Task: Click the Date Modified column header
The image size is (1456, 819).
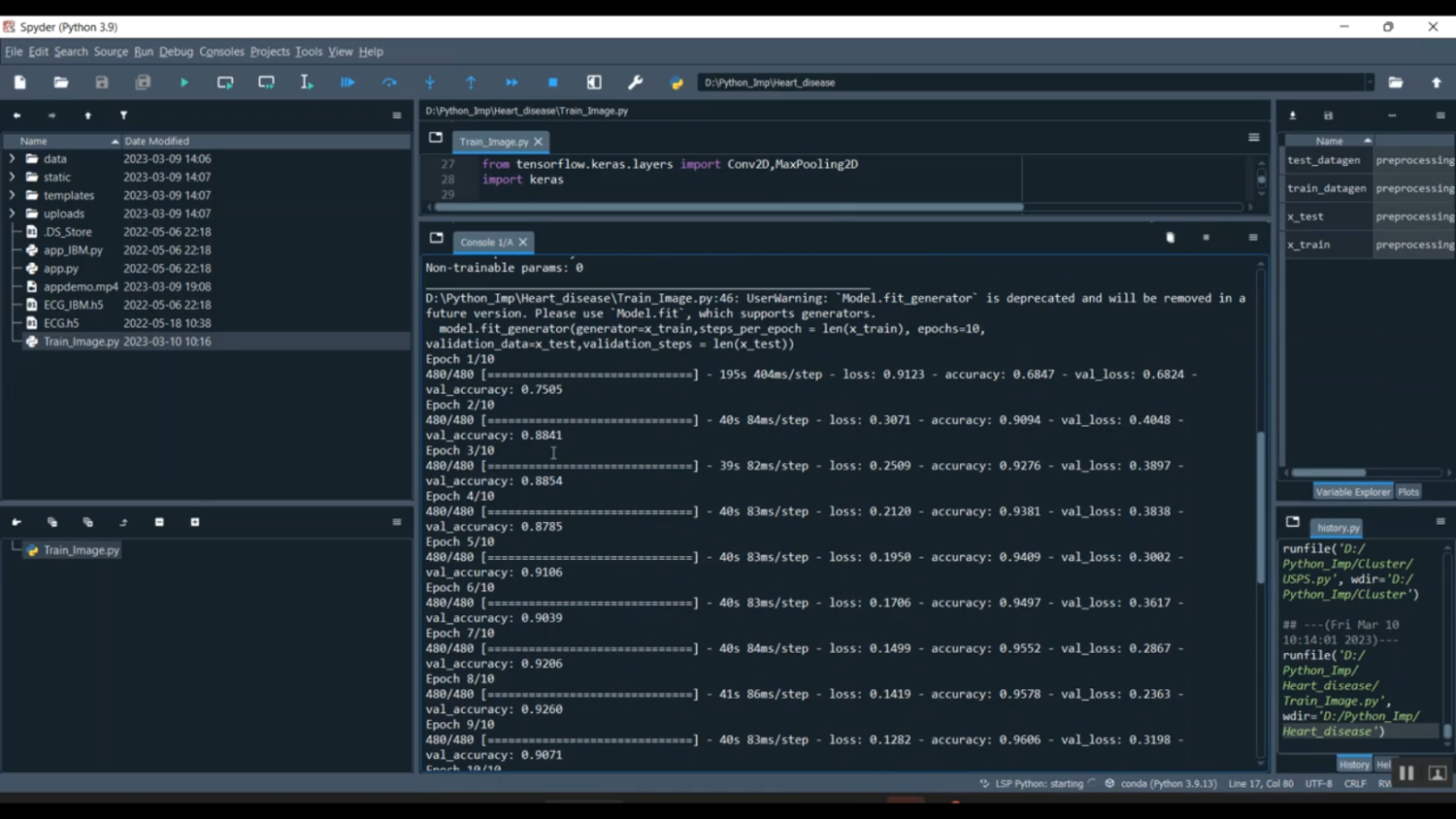Action: pos(156,141)
